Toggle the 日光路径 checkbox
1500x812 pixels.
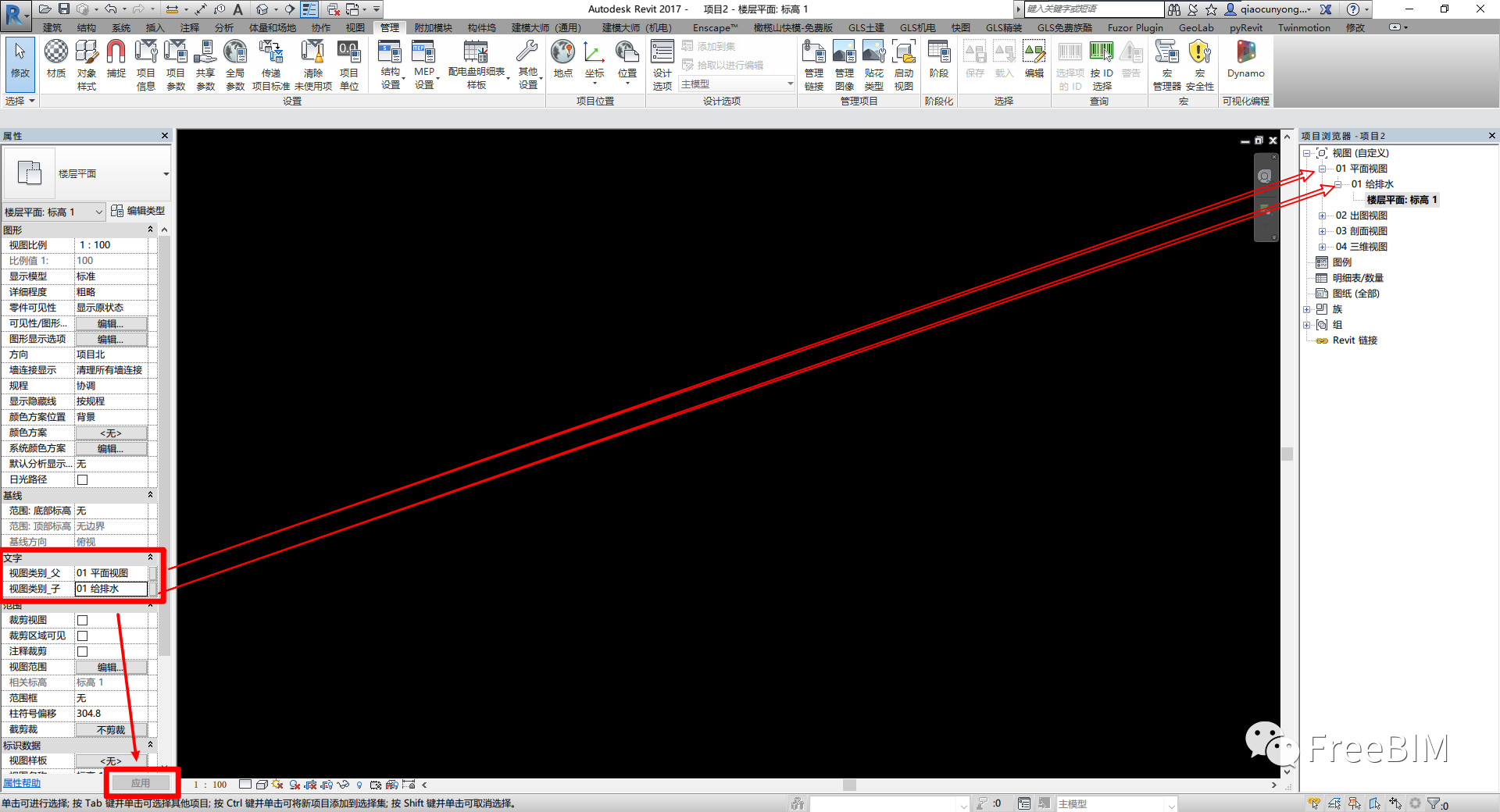[82, 479]
